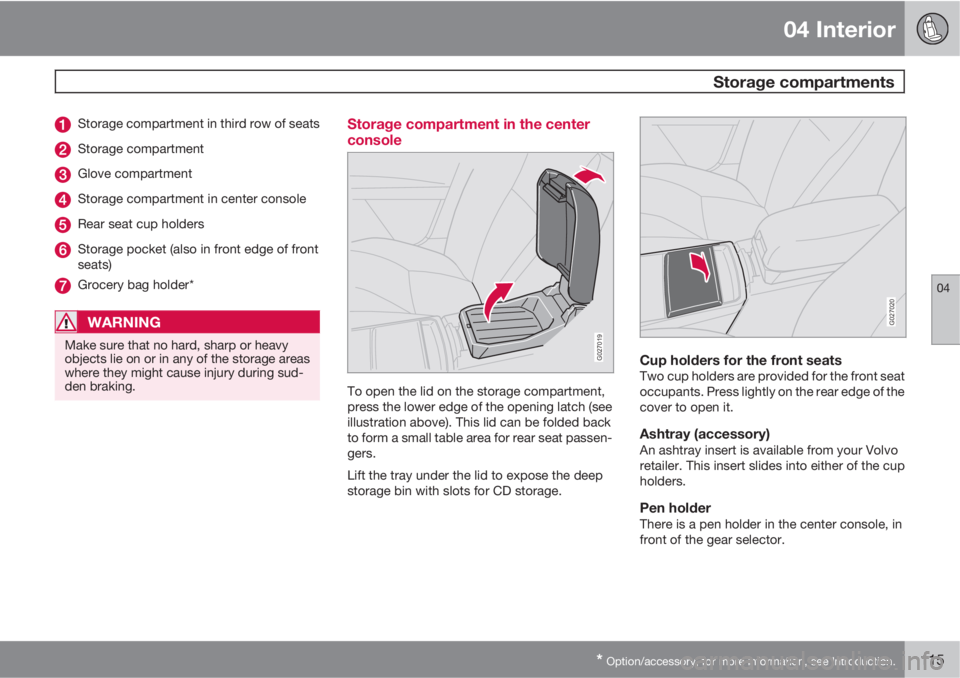960x678 pixels.
Task: Click the red number 5 bullet
Action: [x=62, y=225]
